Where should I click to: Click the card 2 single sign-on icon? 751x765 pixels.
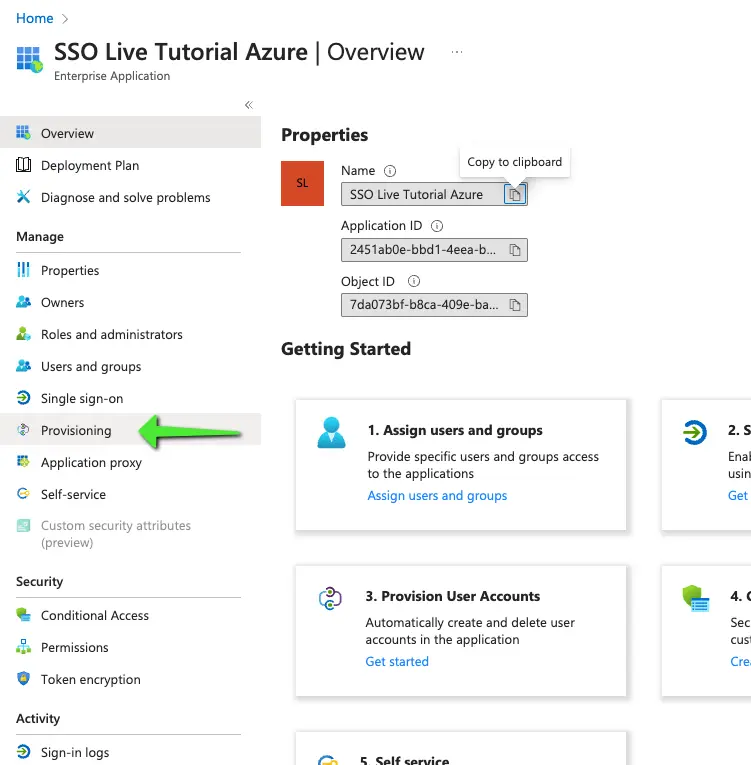[695, 432]
